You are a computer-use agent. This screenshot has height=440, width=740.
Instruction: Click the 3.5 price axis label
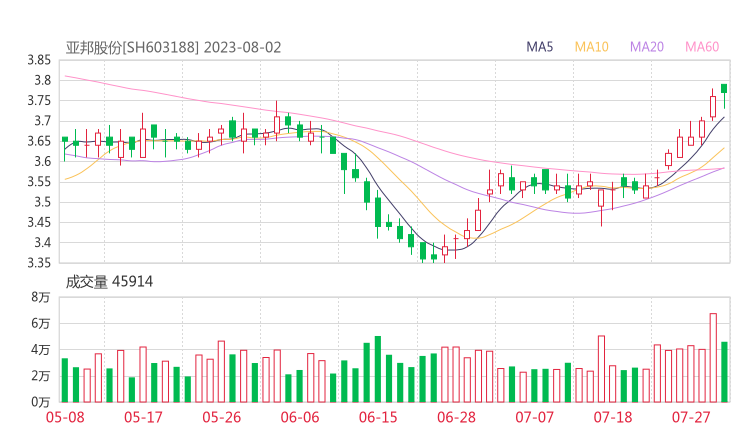point(42,202)
